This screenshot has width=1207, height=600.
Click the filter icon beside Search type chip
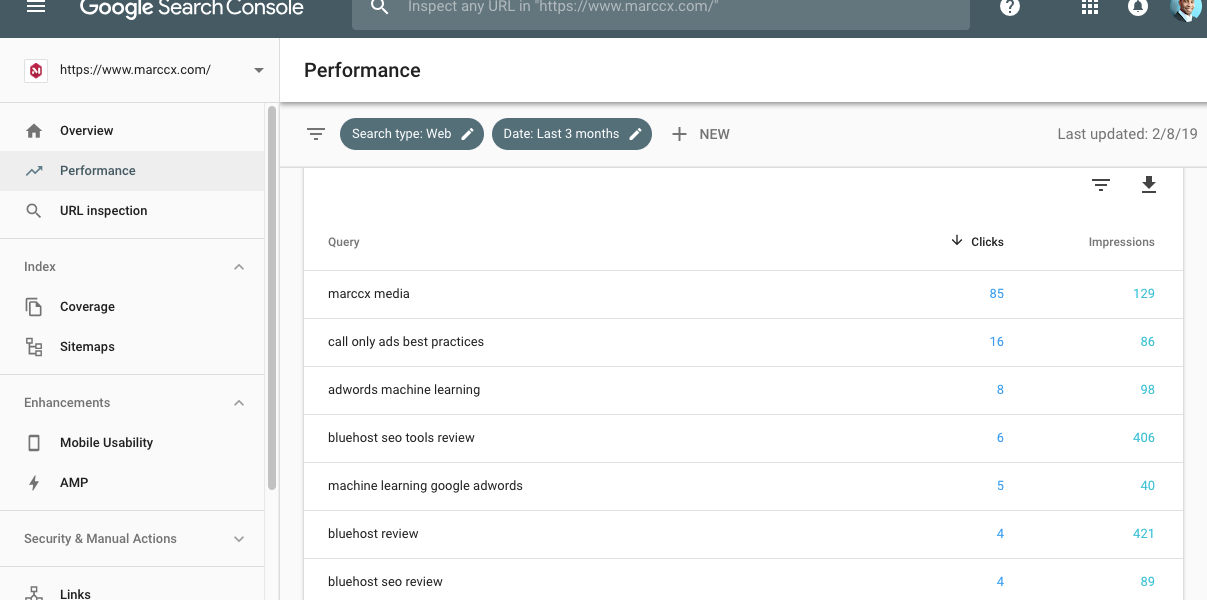[316, 134]
